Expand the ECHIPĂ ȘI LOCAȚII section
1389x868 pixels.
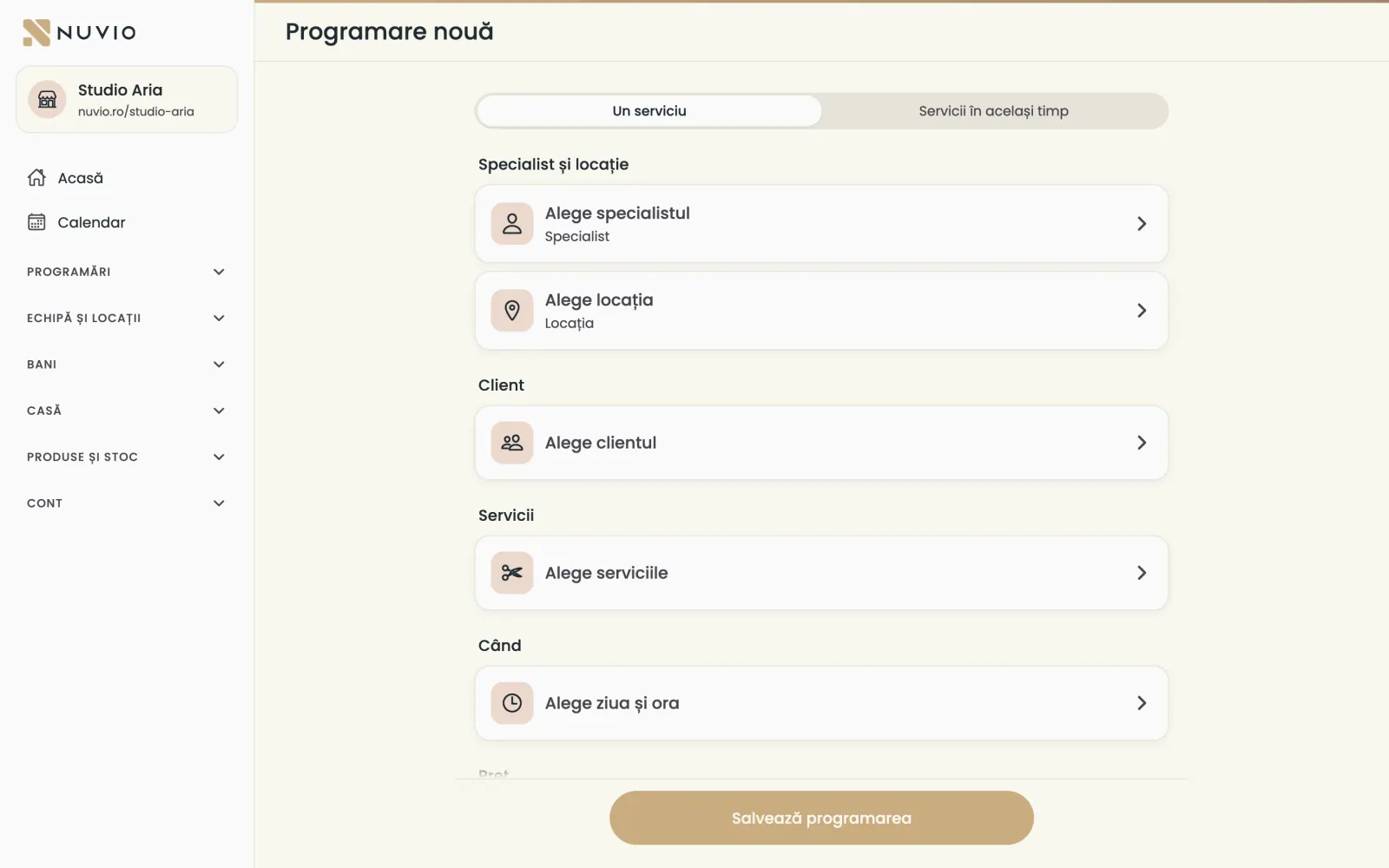126,318
